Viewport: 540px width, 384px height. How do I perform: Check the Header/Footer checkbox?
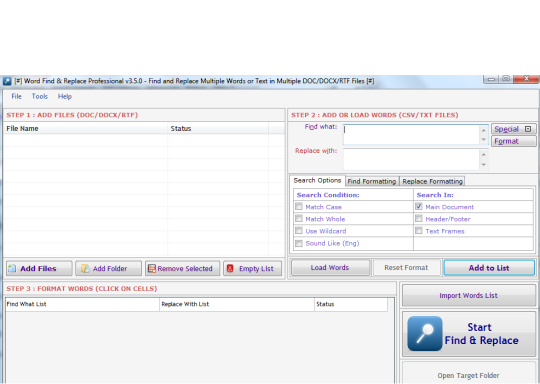click(418, 219)
